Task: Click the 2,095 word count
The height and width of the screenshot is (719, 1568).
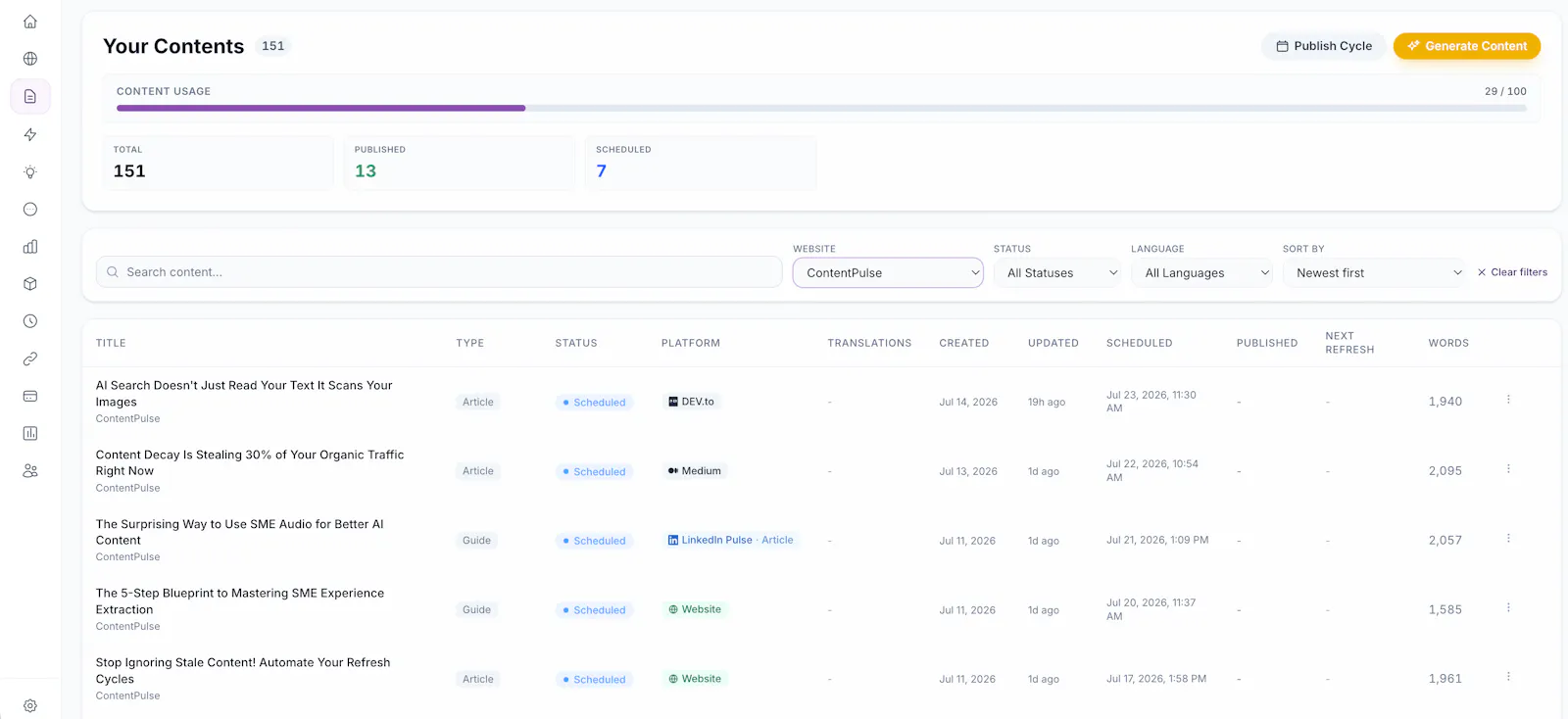Action: [x=1445, y=471]
